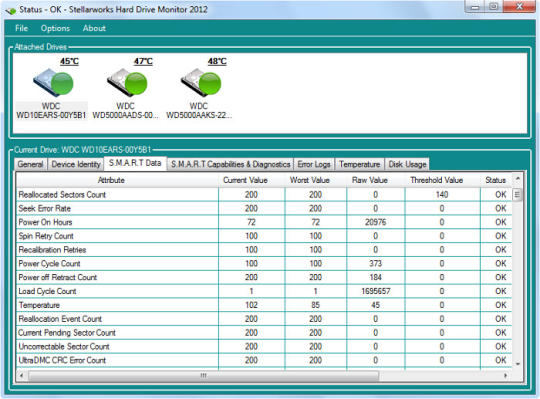Open the Error Logs tab

(314, 164)
